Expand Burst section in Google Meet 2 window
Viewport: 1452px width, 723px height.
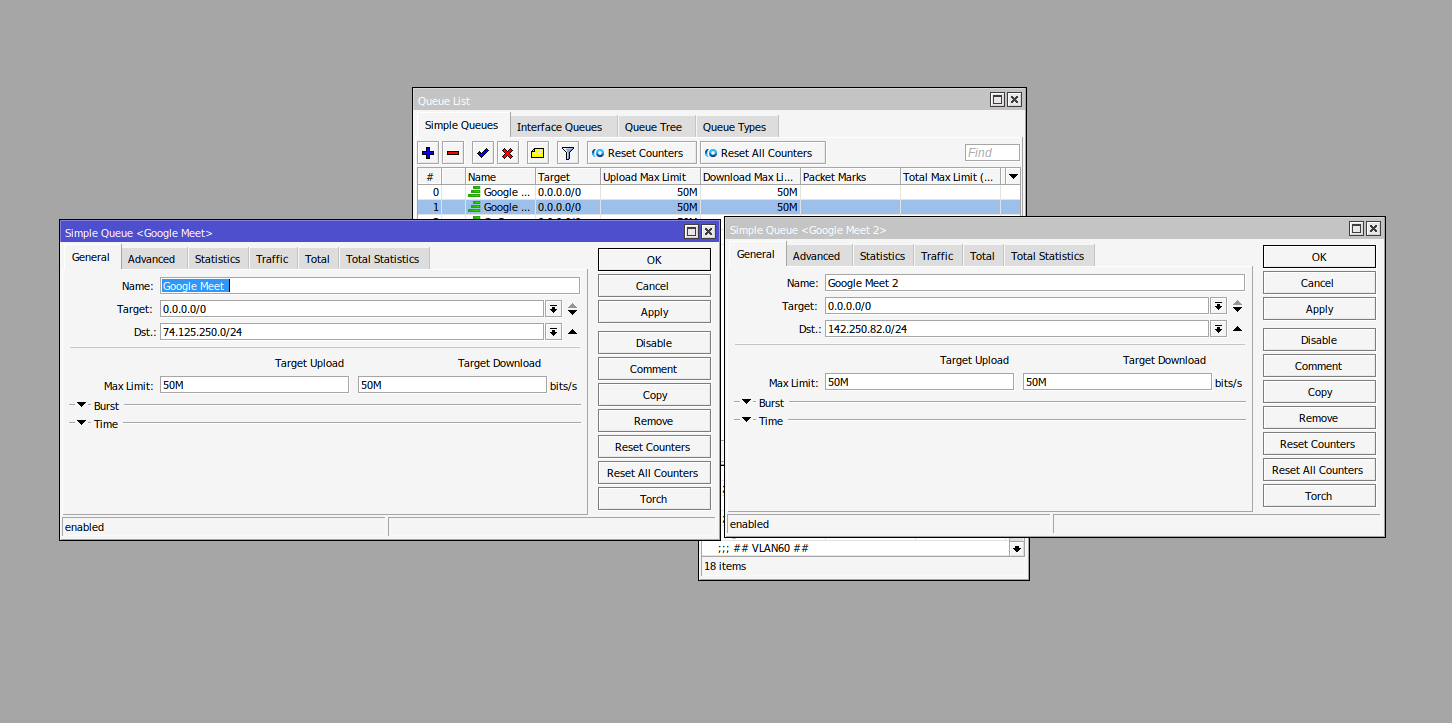746,403
